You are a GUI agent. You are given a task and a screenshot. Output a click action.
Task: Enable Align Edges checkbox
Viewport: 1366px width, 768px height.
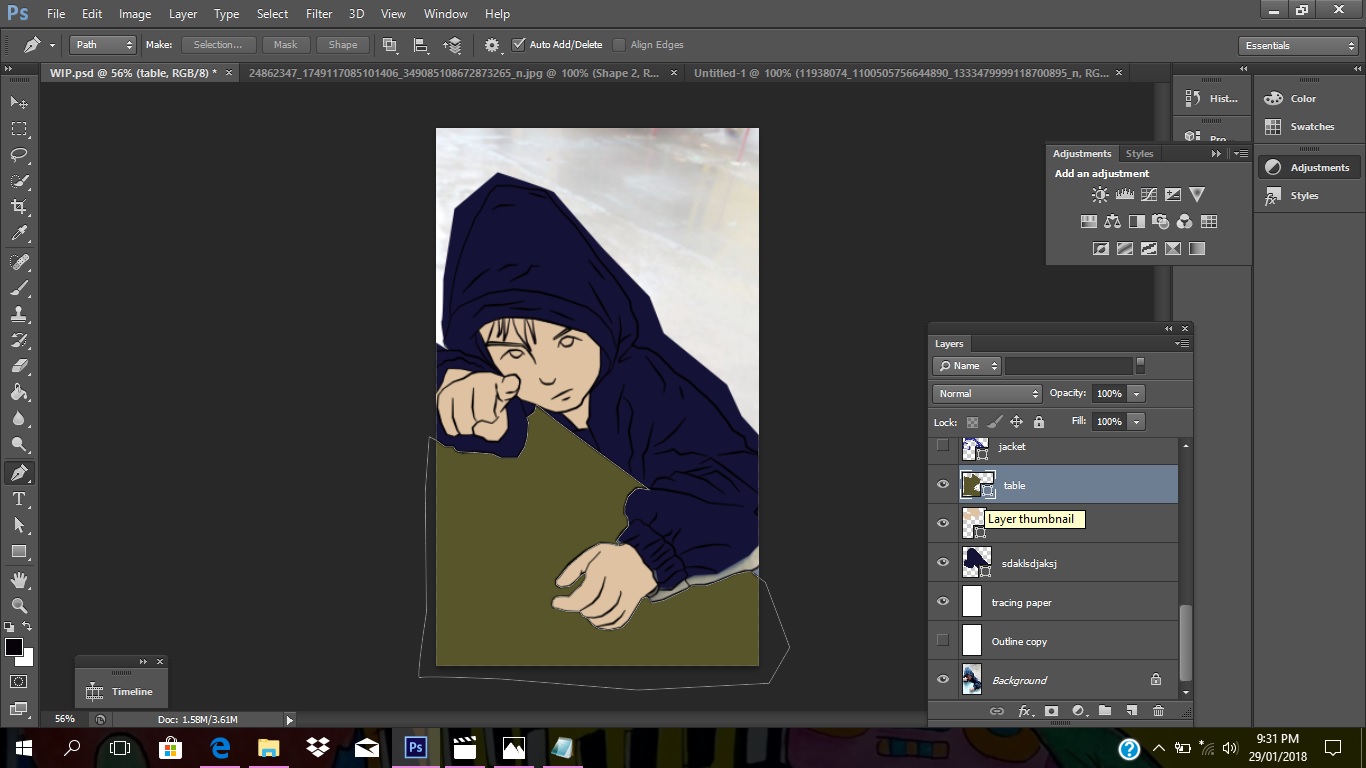click(x=619, y=45)
